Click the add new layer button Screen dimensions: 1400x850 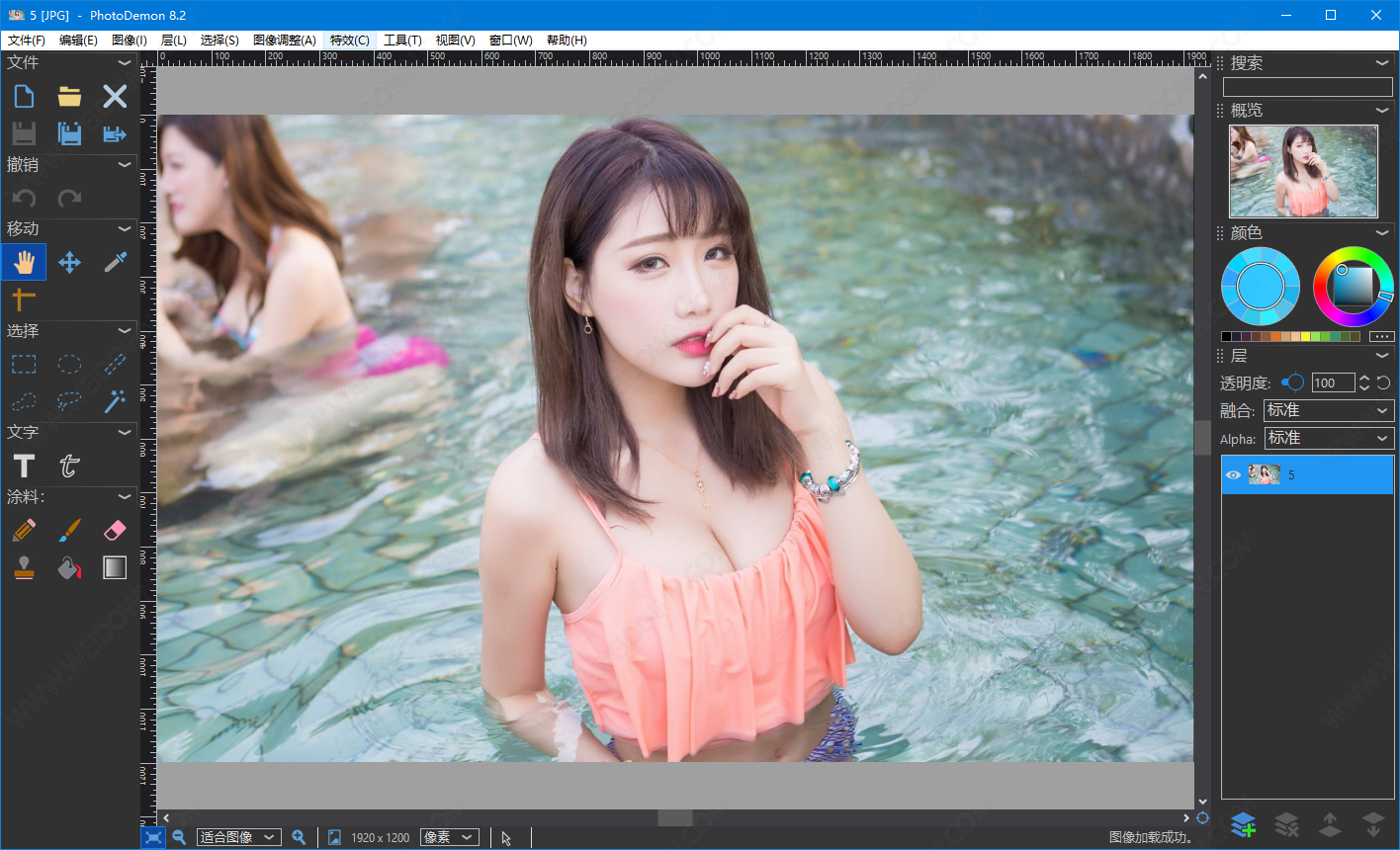coord(1243,823)
